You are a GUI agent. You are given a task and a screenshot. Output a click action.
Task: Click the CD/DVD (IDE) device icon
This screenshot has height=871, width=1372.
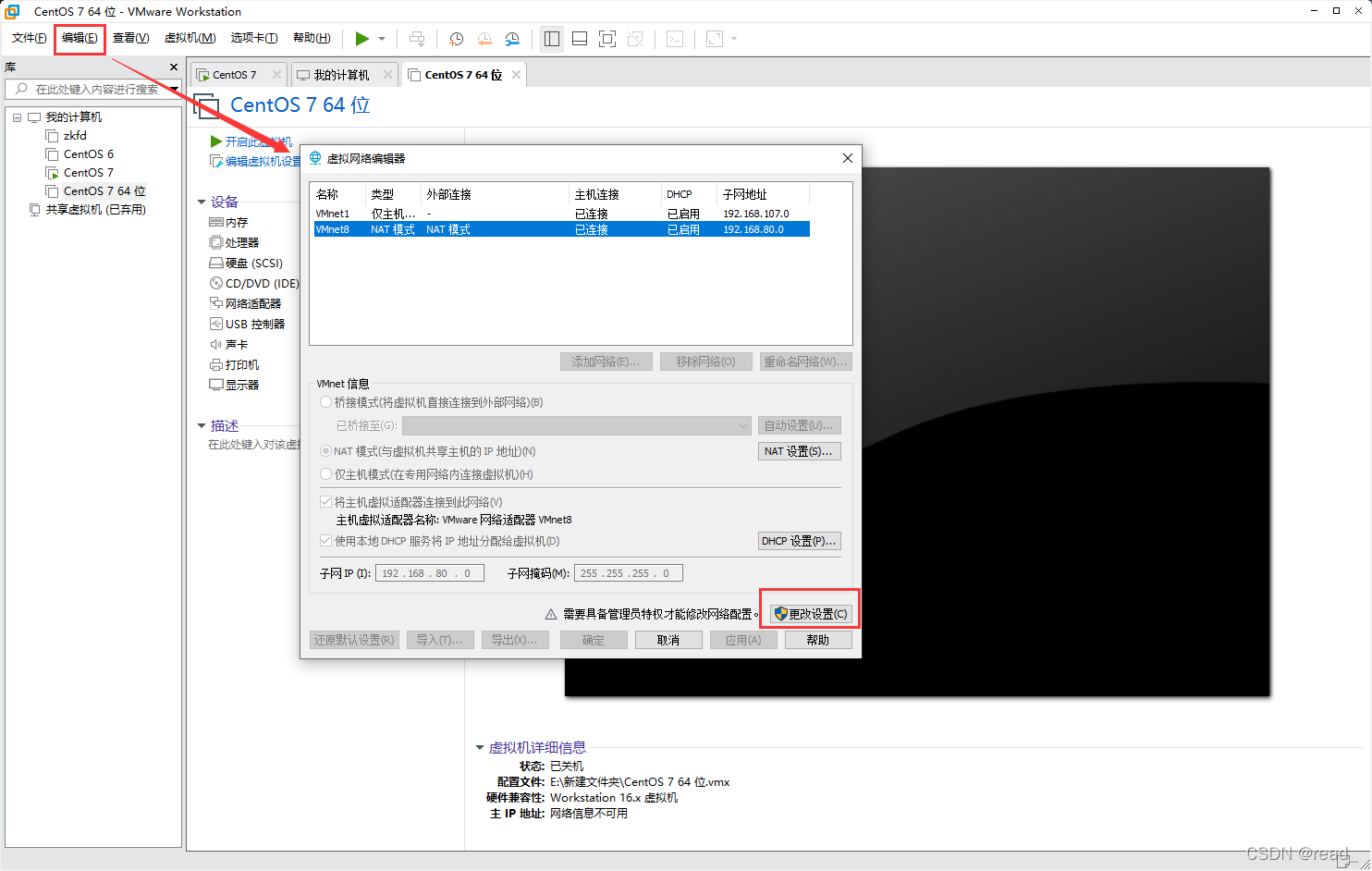click(x=216, y=284)
